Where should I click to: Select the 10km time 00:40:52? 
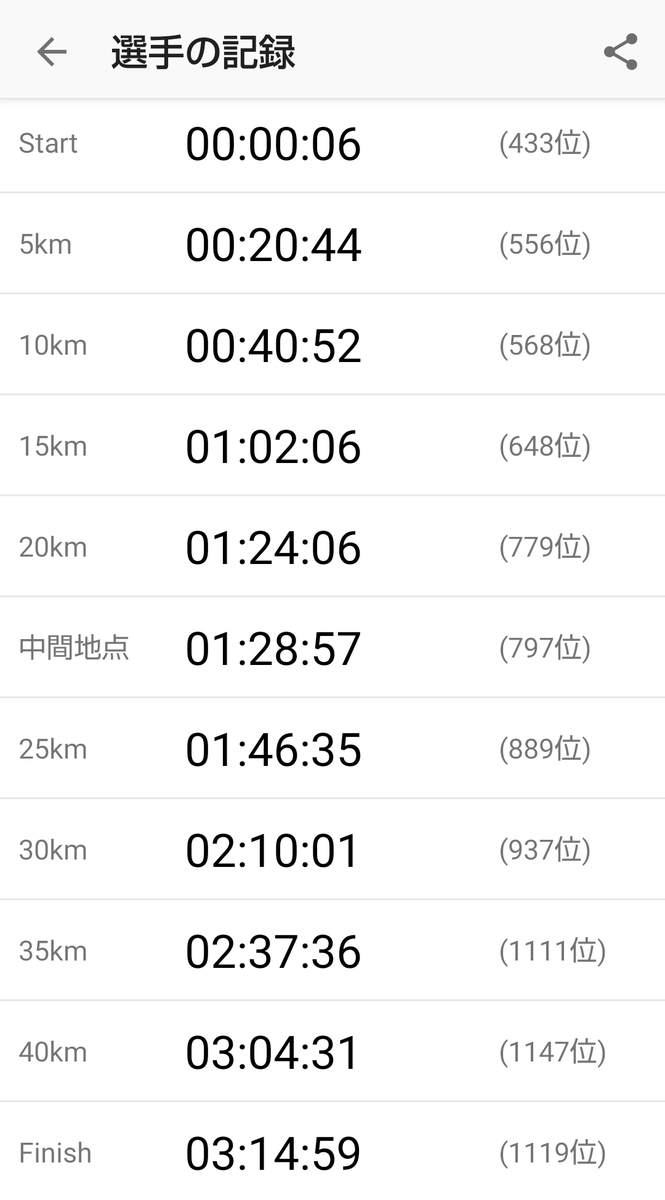click(x=273, y=346)
